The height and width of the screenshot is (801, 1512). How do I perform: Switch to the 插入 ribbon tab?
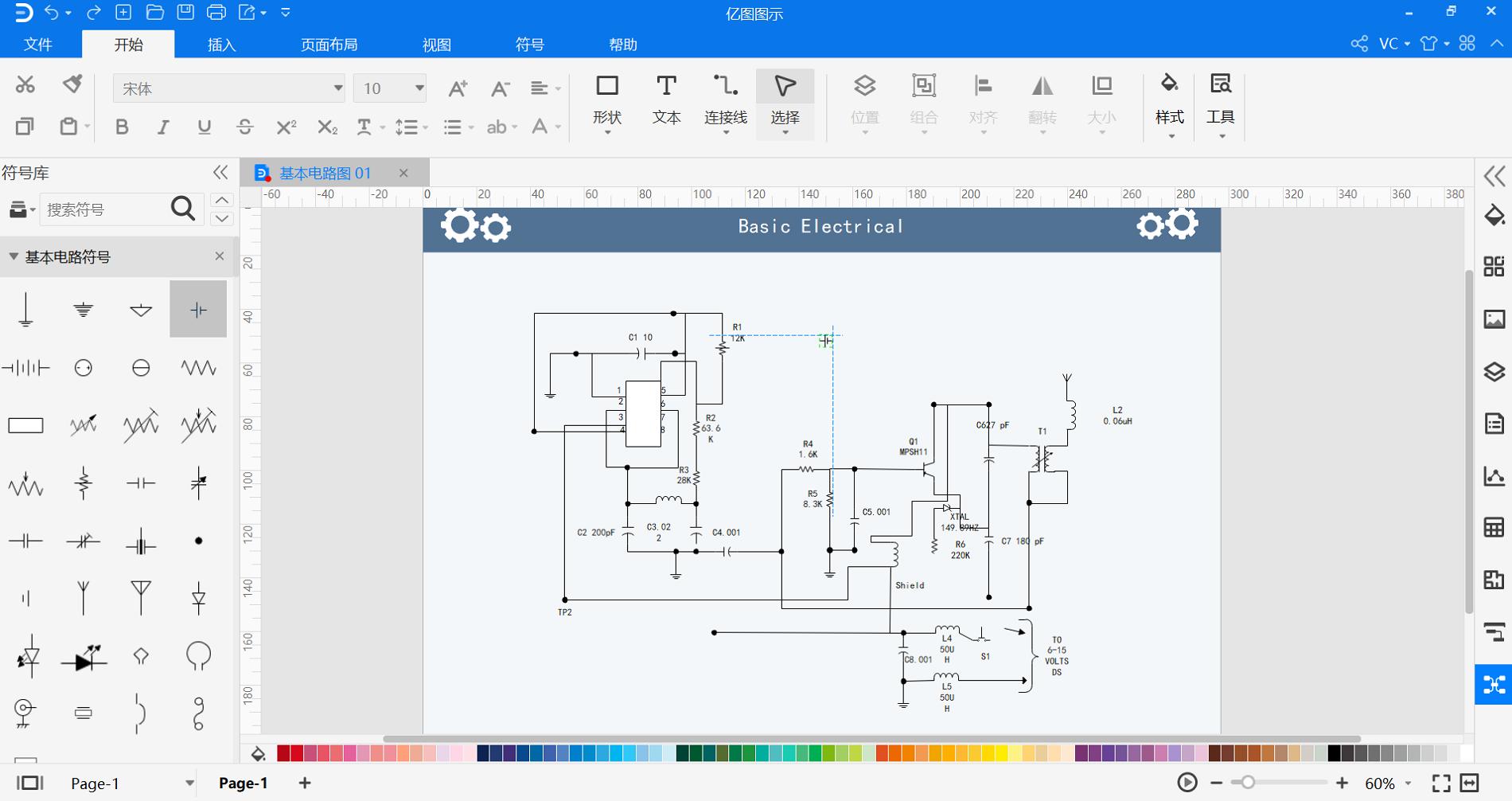[x=221, y=45]
